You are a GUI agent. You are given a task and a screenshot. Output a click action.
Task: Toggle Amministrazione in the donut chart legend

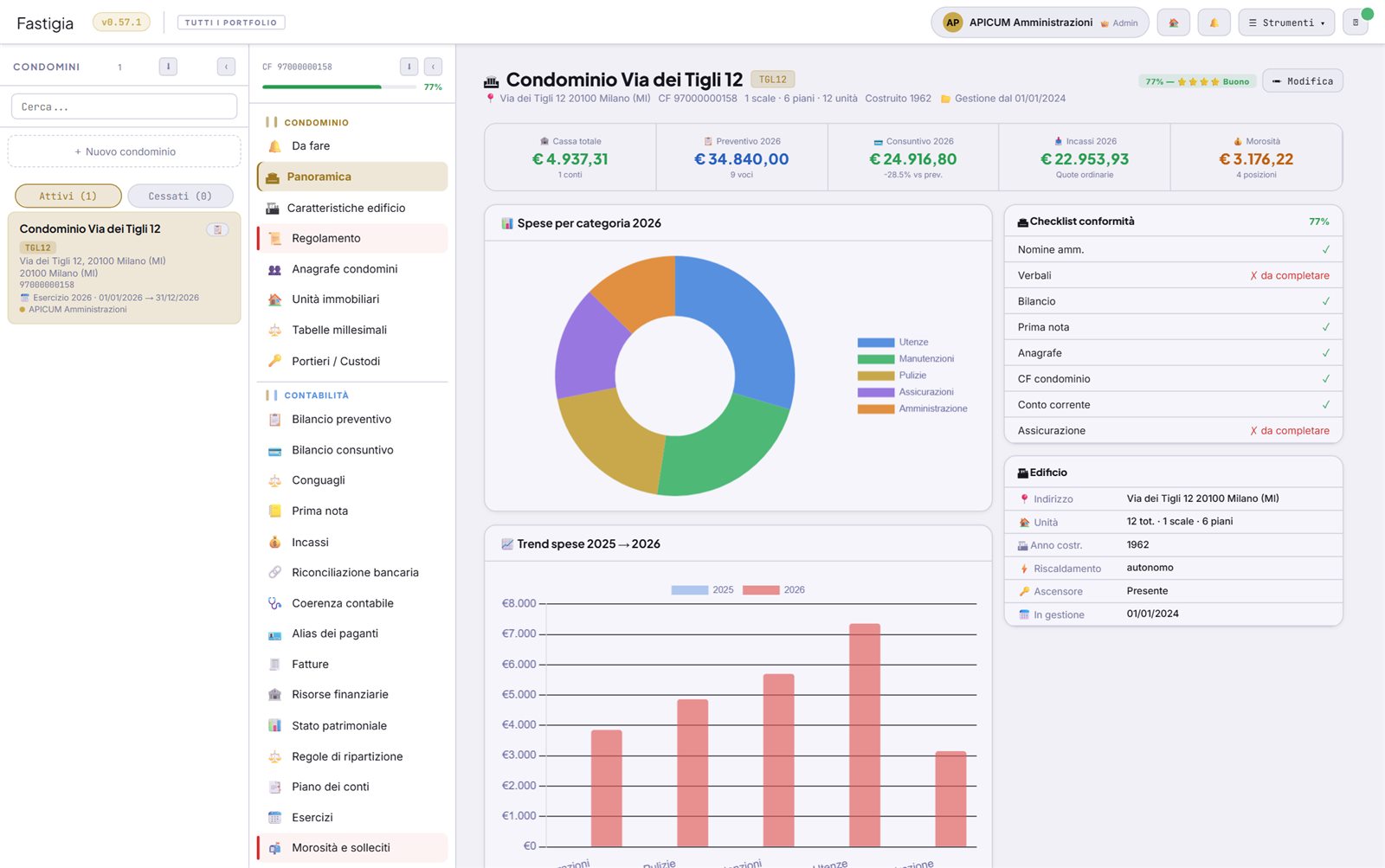pyautogui.click(x=912, y=408)
